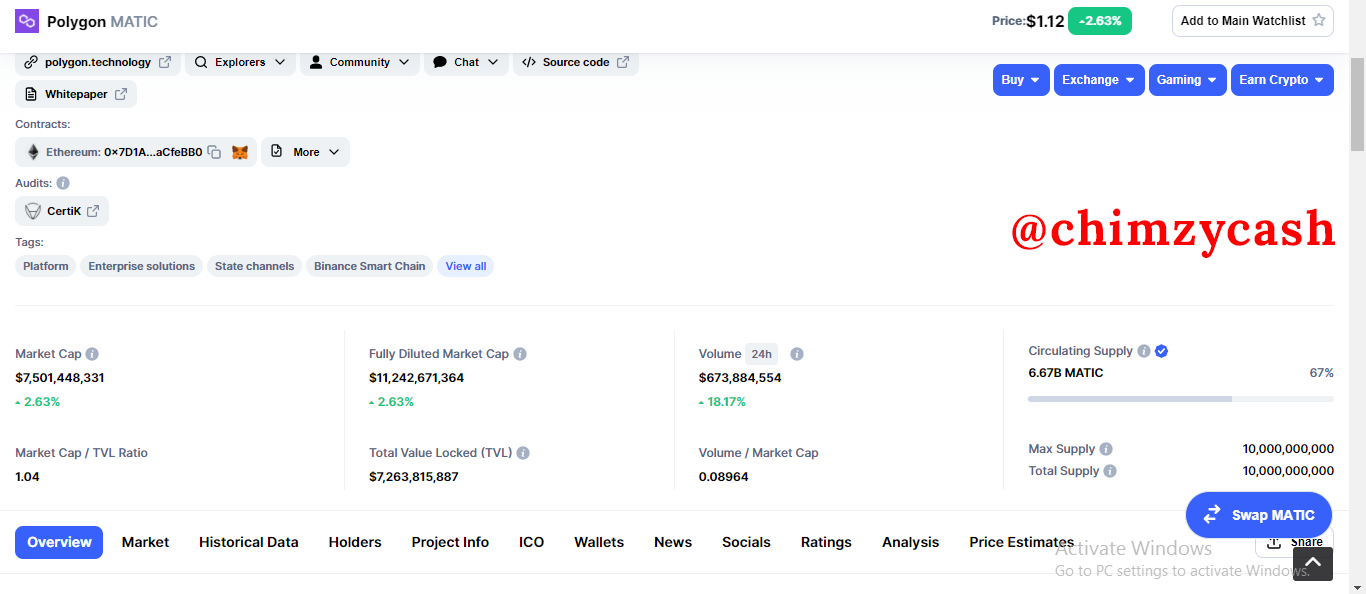1366x594 pixels.
Task: Click the Add to Main Watchlist button
Action: (x=1253, y=21)
